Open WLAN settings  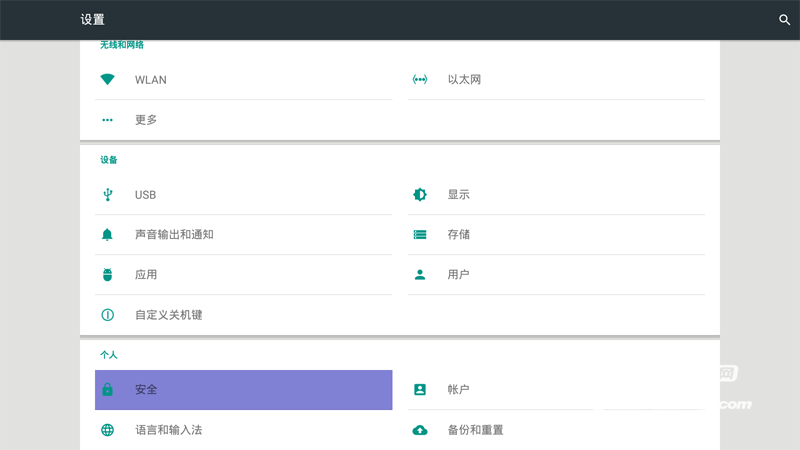coord(244,80)
